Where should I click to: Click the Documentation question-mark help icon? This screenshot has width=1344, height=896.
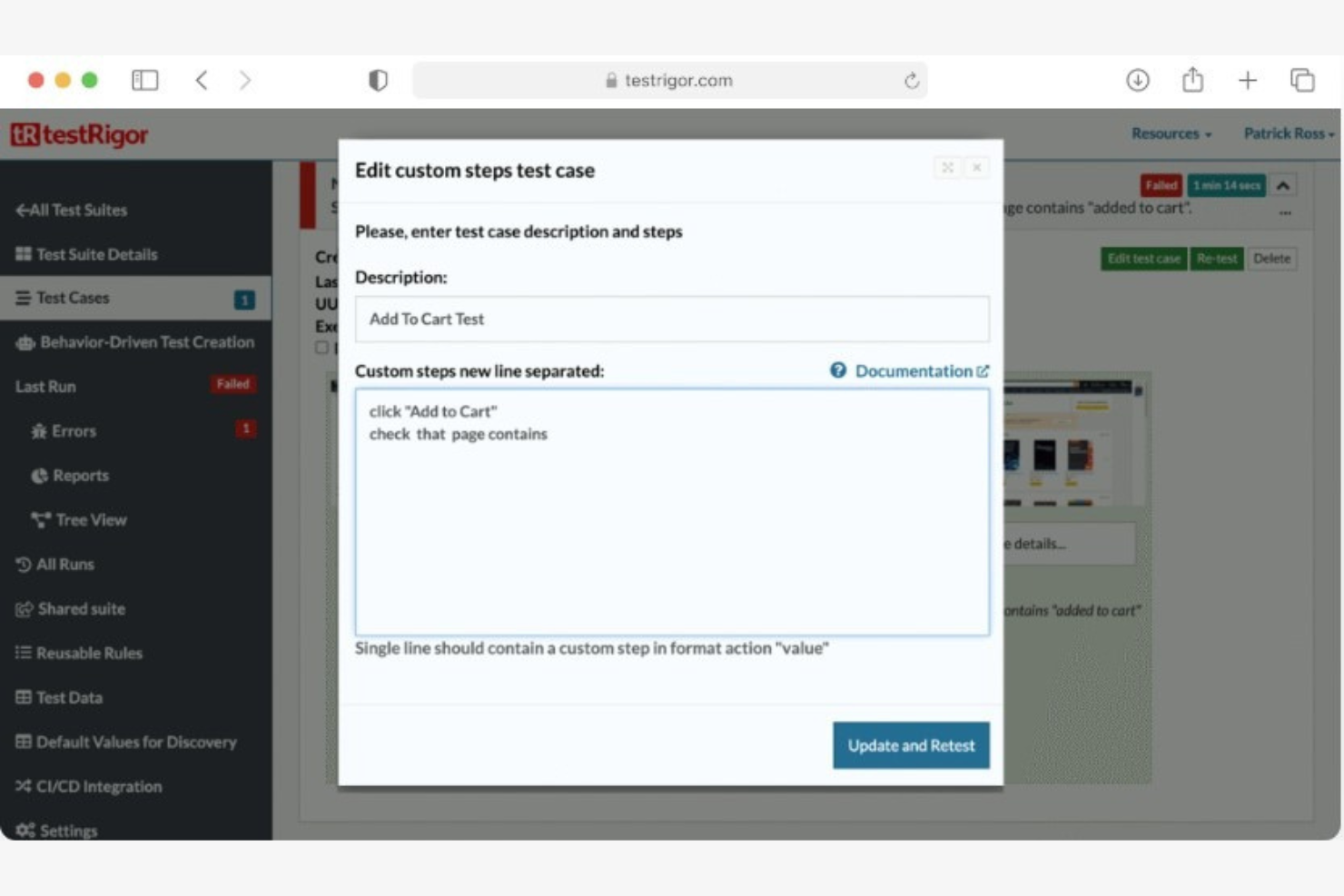coord(836,370)
